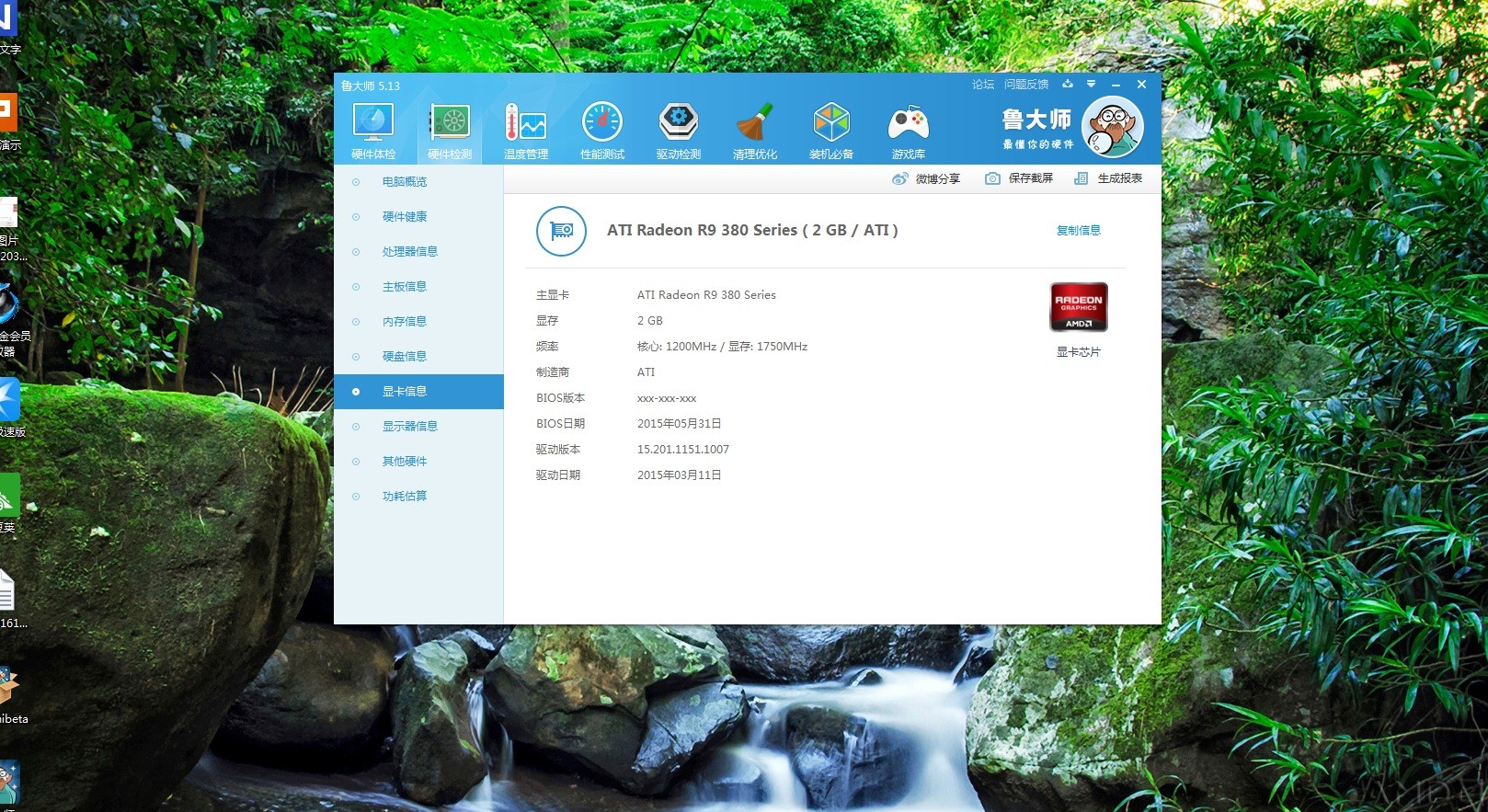Click the ATI Radeon R9 380 Series heading
The image size is (1488, 812).
[x=752, y=231]
